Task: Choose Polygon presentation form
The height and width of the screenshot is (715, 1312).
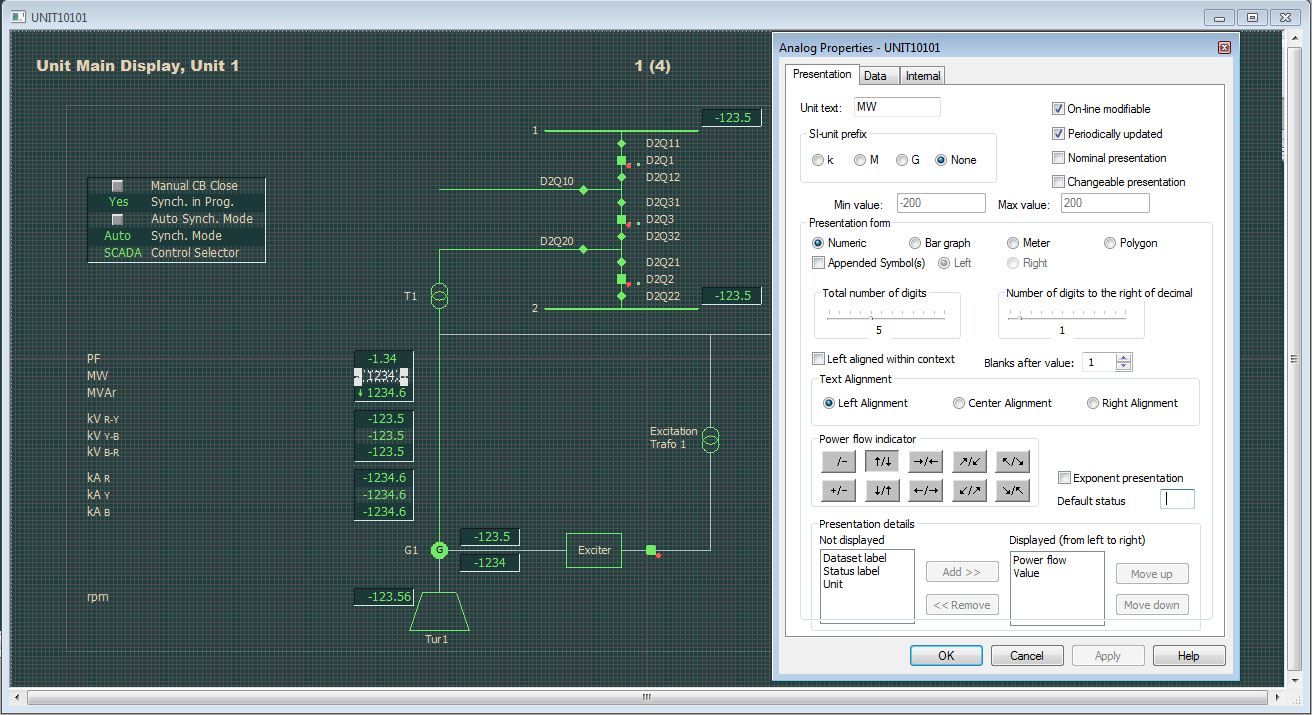Action: 1111,243
